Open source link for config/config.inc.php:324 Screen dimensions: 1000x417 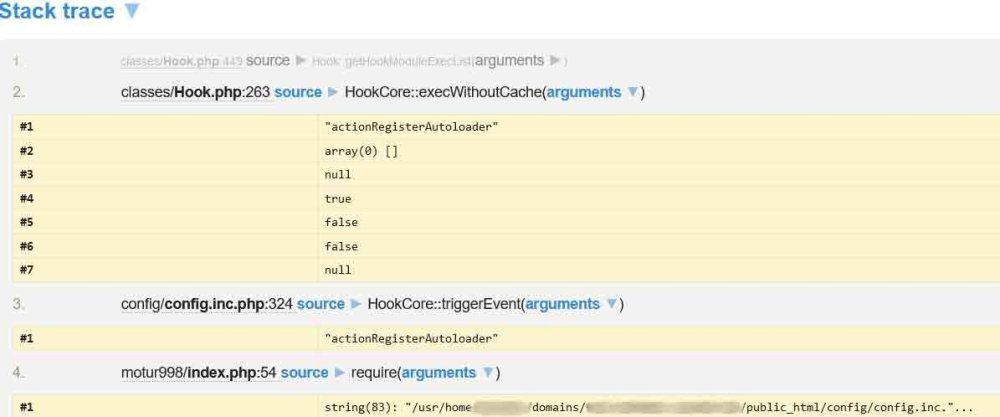coord(321,304)
